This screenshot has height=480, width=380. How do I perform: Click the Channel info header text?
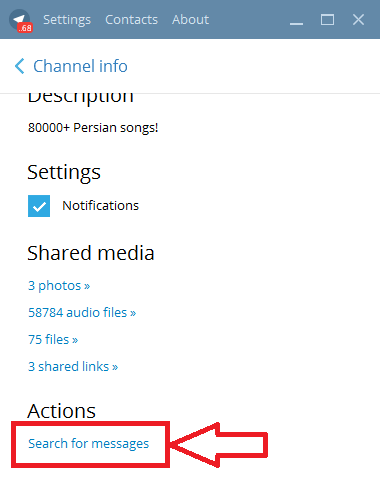pos(80,66)
